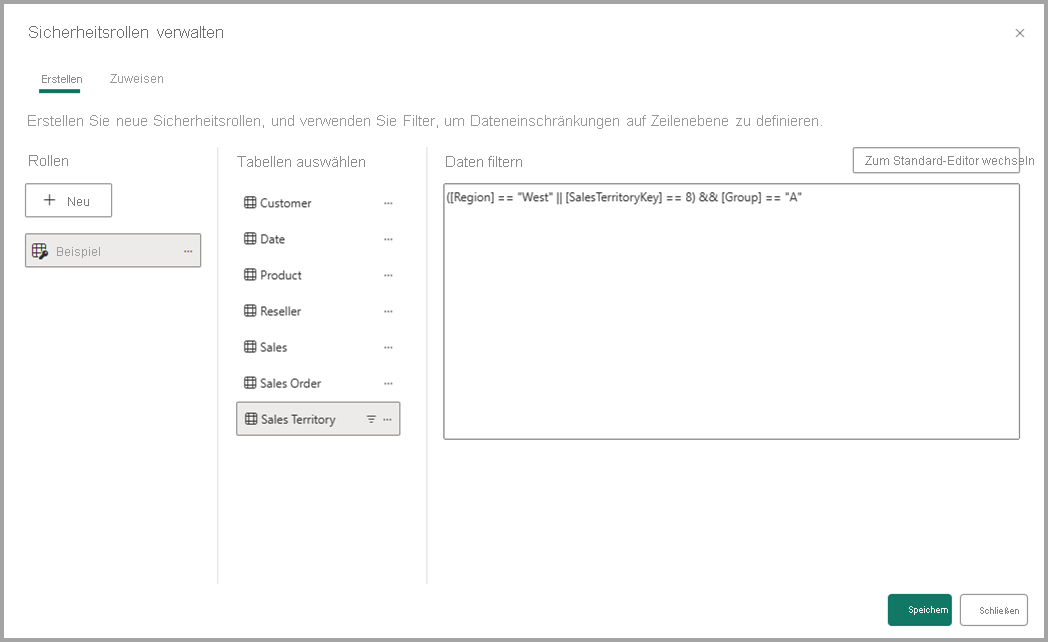This screenshot has height=642, width=1048.
Task: Select the Sales Territory table
Action: pyautogui.click(x=318, y=419)
